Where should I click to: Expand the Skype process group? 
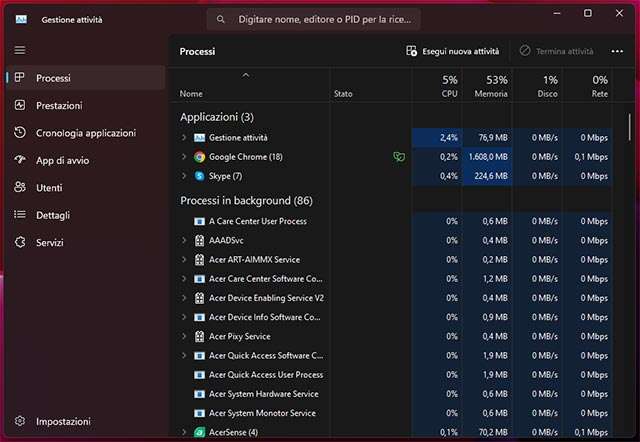click(184, 176)
